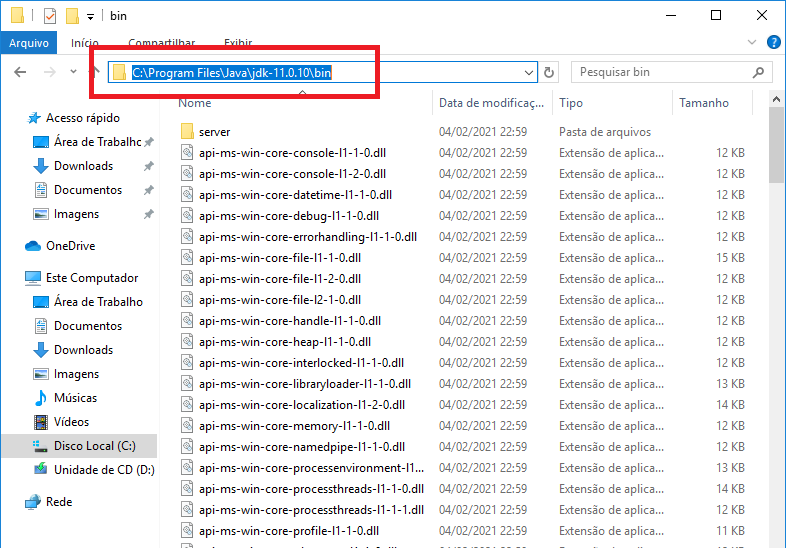Open pinned Documentos under Acesso rápido
This screenshot has height=548, width=786.
[x=88, y=190]
